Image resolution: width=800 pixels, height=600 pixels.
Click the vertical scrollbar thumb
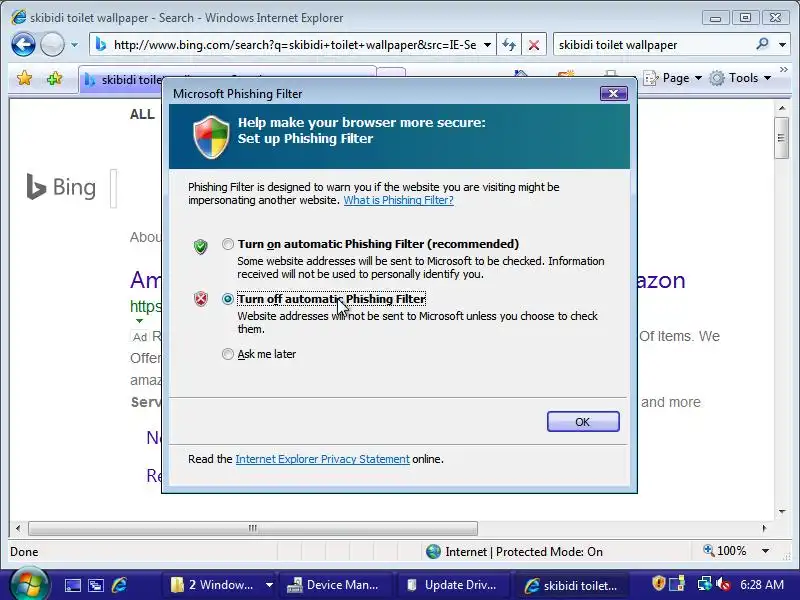782,138
